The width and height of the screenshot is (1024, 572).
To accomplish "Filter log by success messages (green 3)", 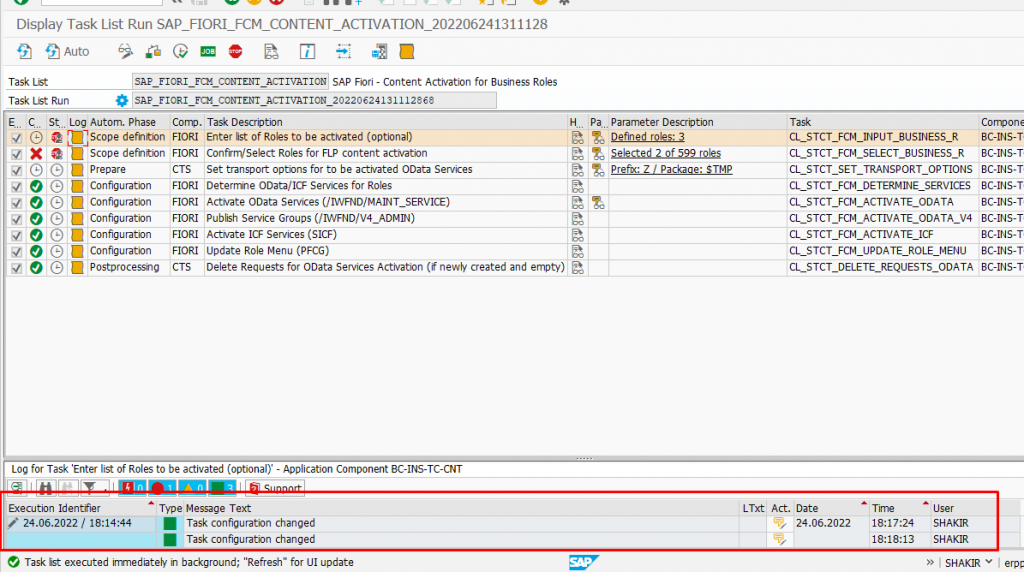I will 223,488.
